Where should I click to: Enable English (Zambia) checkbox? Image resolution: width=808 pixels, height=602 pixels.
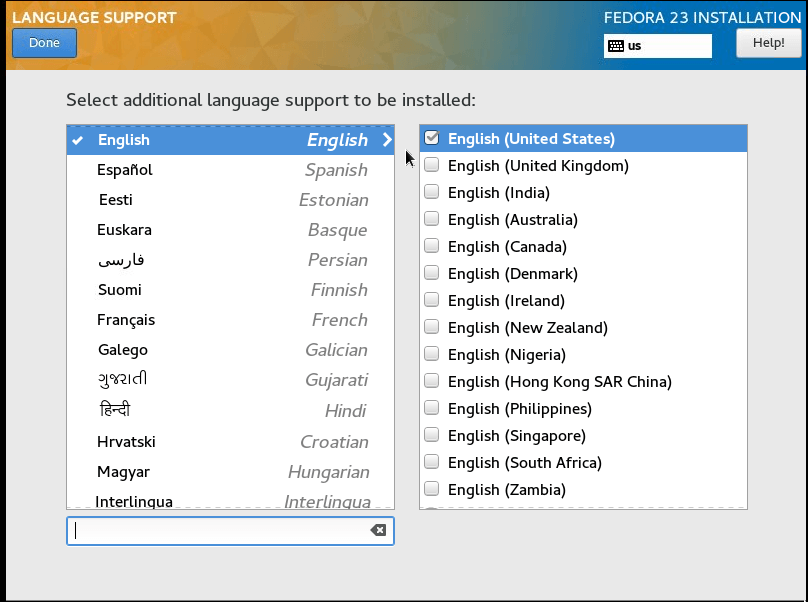pos(431,489)
